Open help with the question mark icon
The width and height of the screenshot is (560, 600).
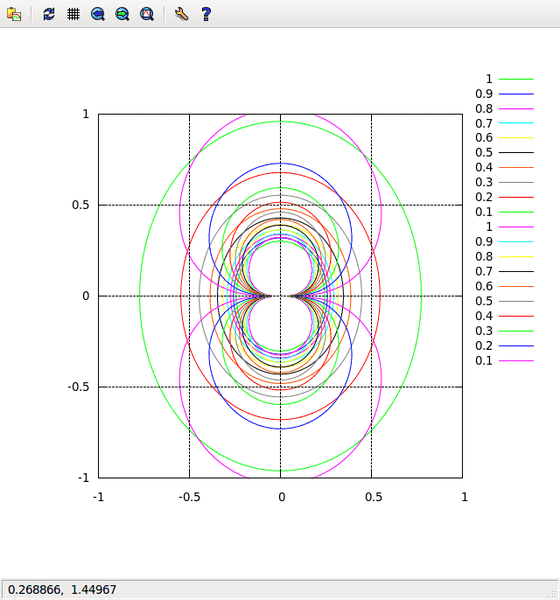tap(206, 15)
